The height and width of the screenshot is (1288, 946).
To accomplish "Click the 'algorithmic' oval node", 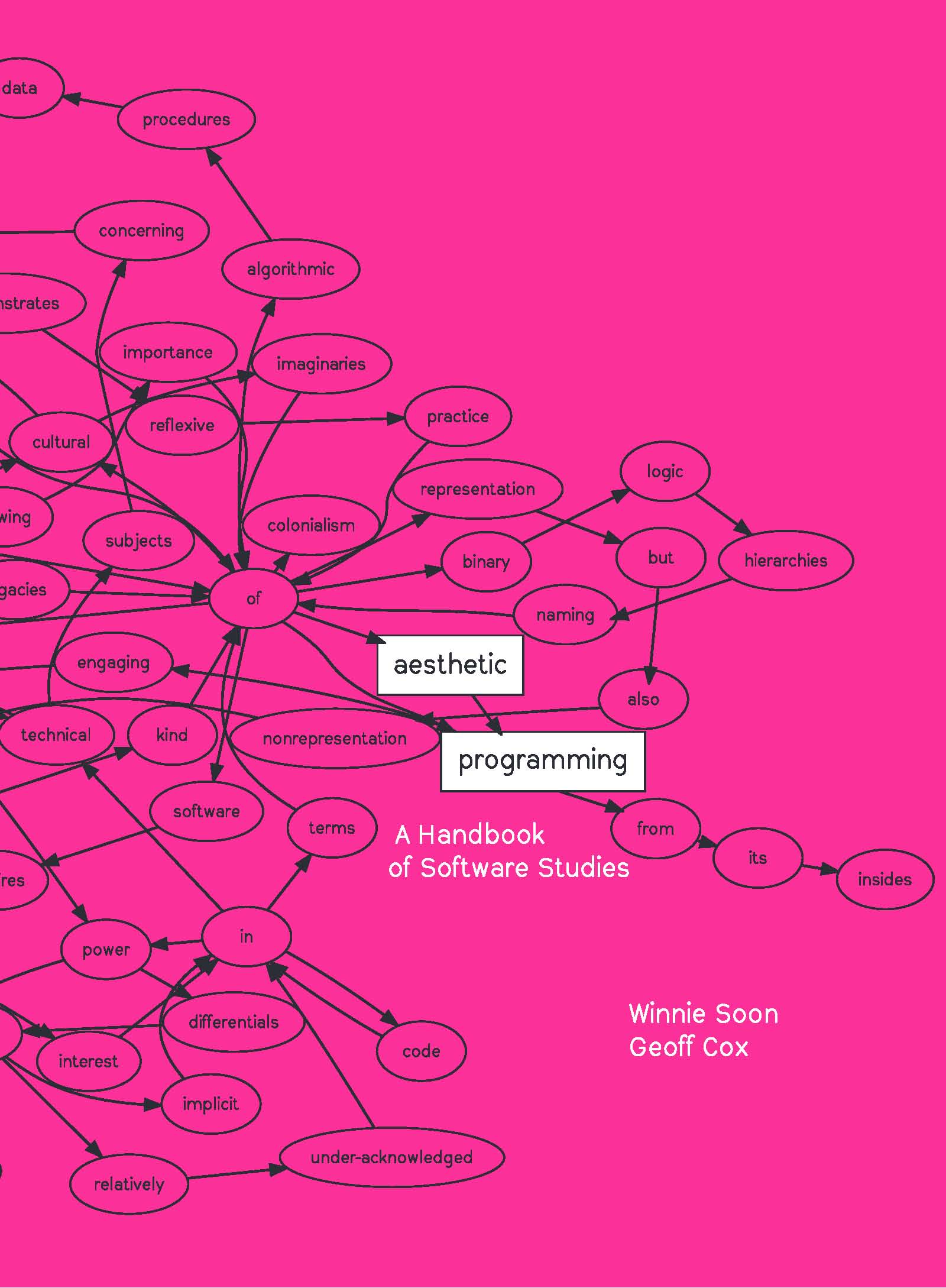I will coord(290,270).
